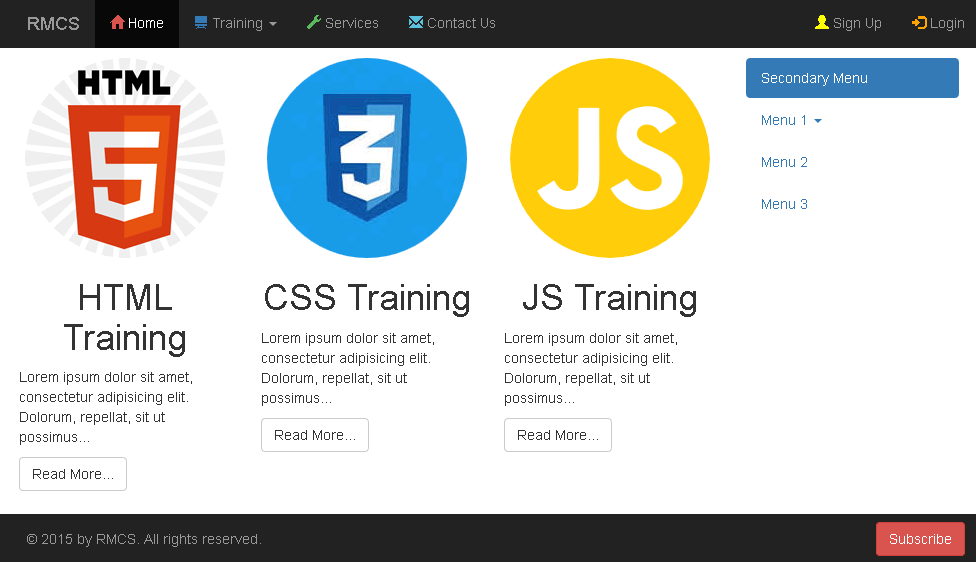Screen dimensions: 976x562
Task: Click Read More under JS Training
Action: 558,435
